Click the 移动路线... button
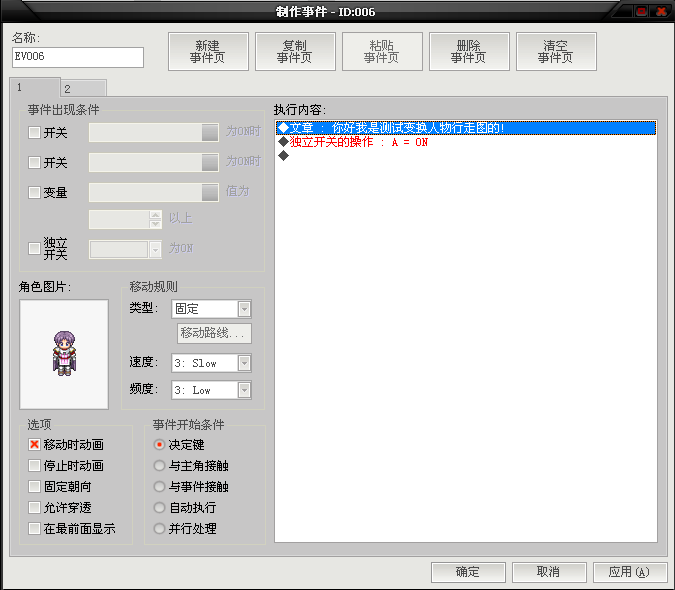Image resolution: width=675 pixels, height=590 pixels. [x=214, y=333]
